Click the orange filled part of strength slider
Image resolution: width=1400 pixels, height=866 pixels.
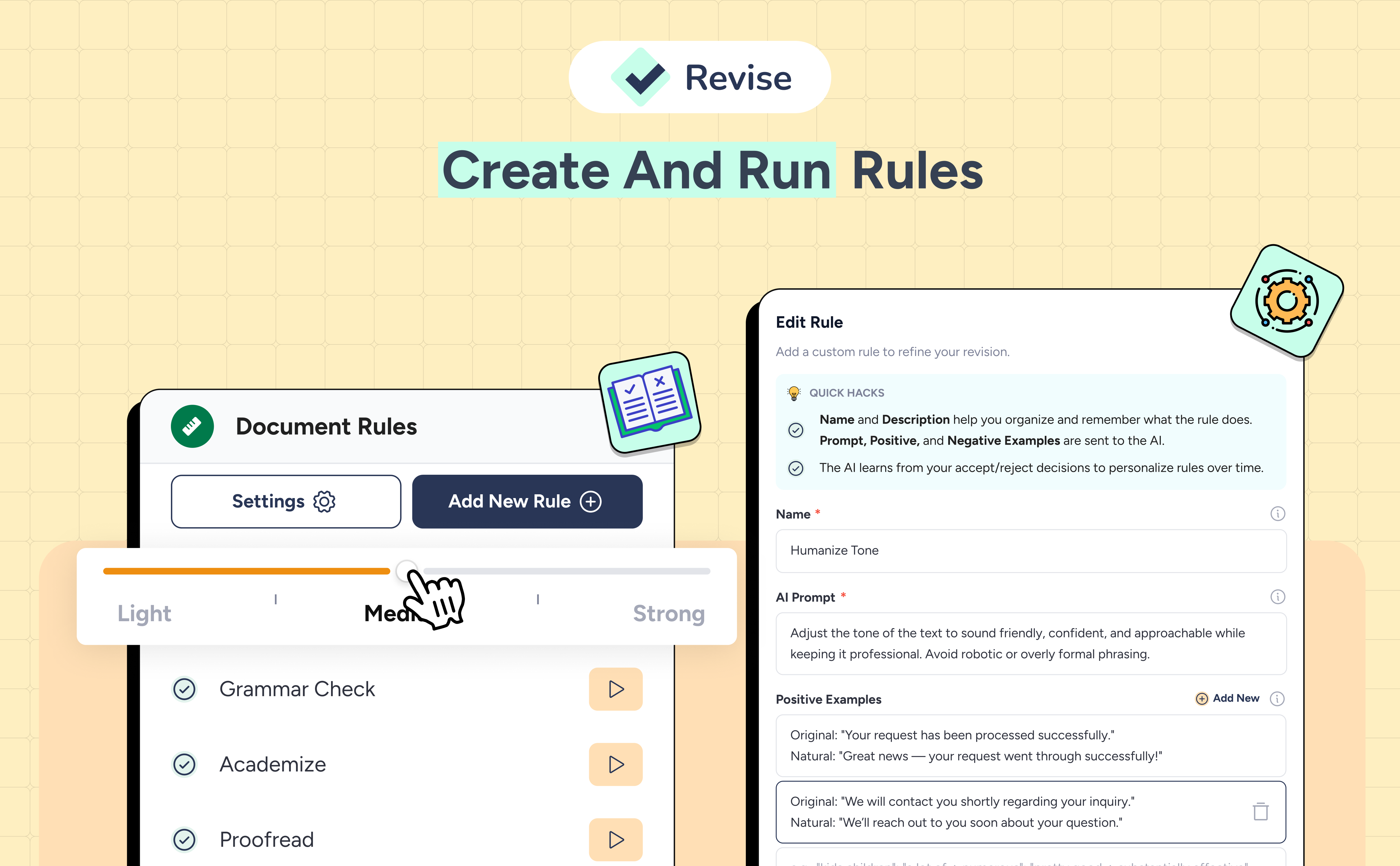(x=246, y=571)
